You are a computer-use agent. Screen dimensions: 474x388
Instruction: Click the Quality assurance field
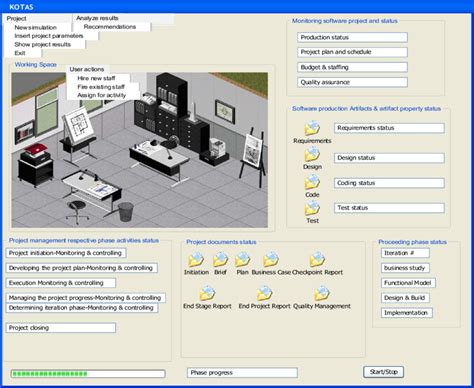pyautogui.click(x=352, y=82)
